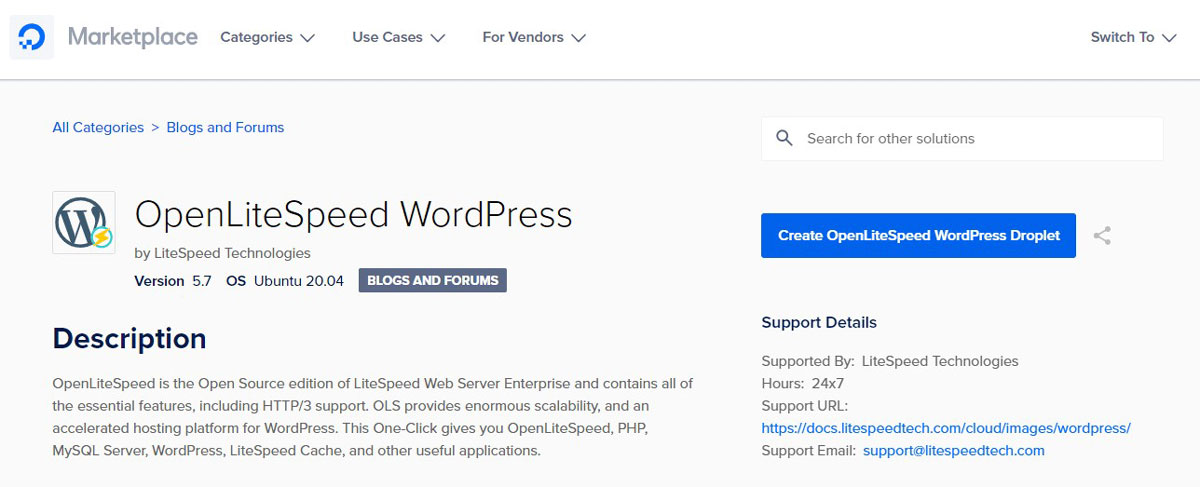
Task: Click the Description heading
Action: 129,338
